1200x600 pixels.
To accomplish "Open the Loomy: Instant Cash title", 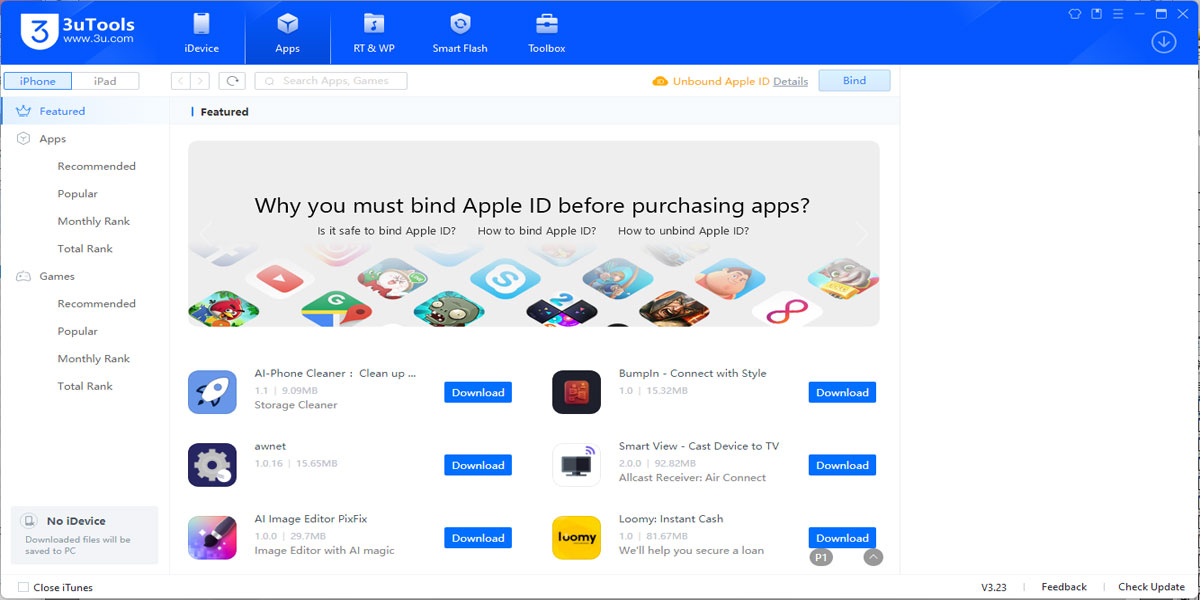I will point(671,519).
